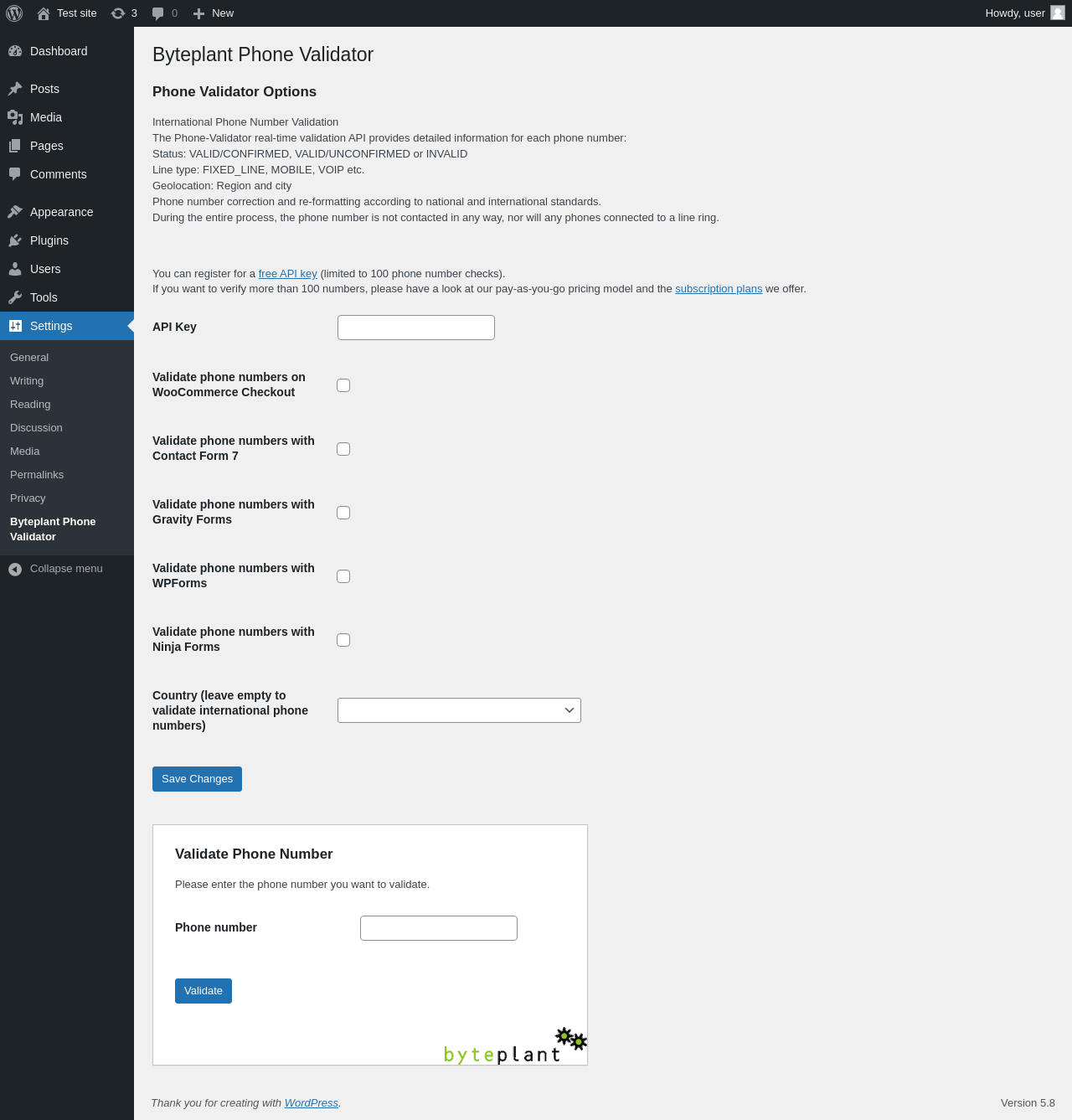Open the Tools menu label
Image resolution: width=1072 pixels, height=1120 pixels.
coord(44,297)
